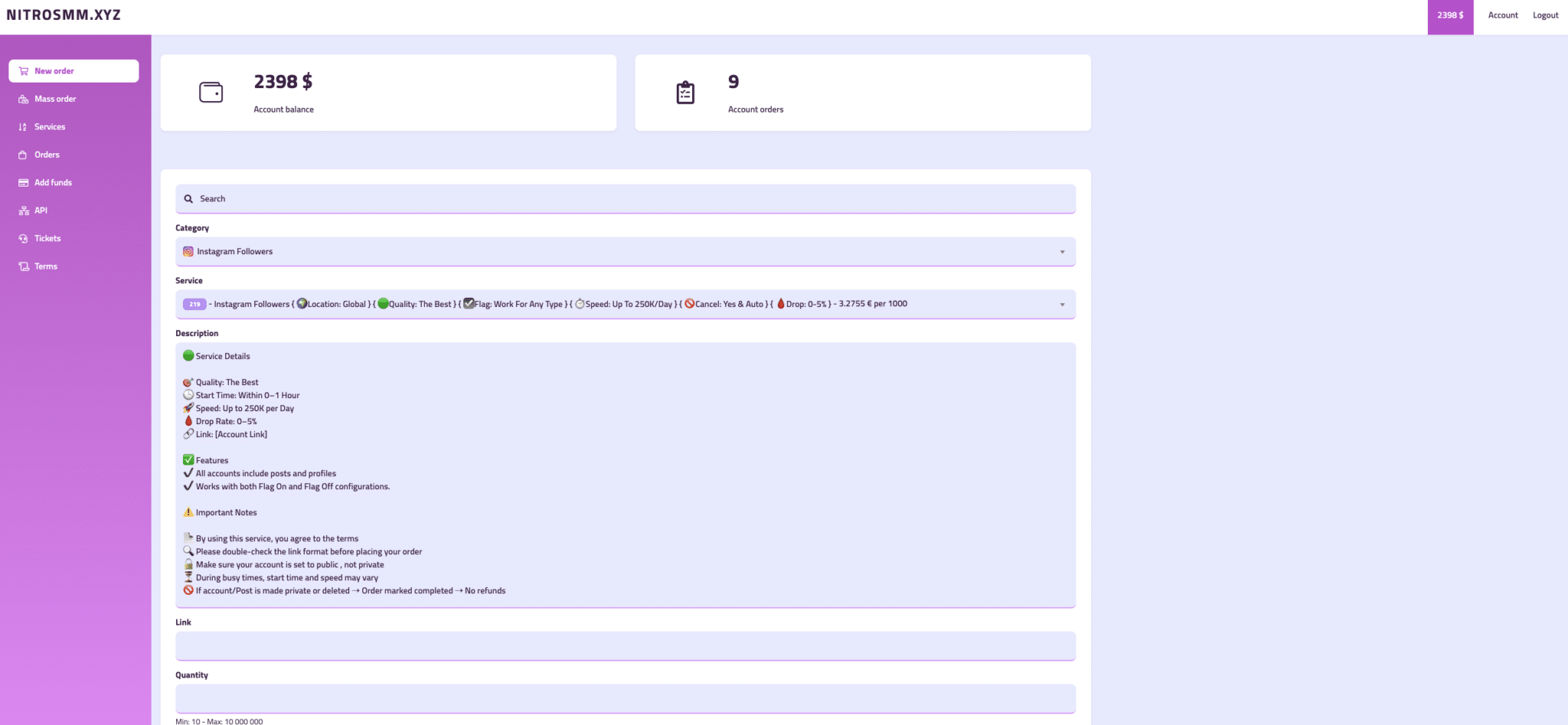Click the Orders bag icon
The image size is (1568, 725).
23,155
